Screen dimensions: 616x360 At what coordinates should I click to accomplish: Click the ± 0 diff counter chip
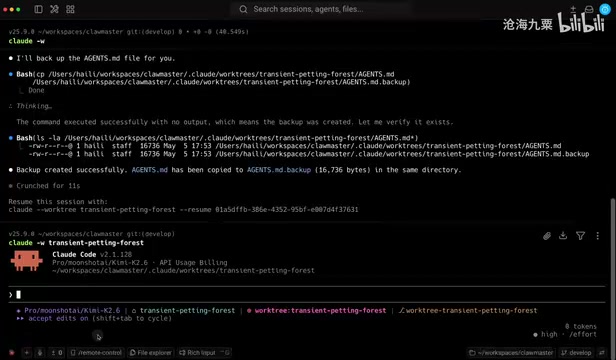click(57, 353)
